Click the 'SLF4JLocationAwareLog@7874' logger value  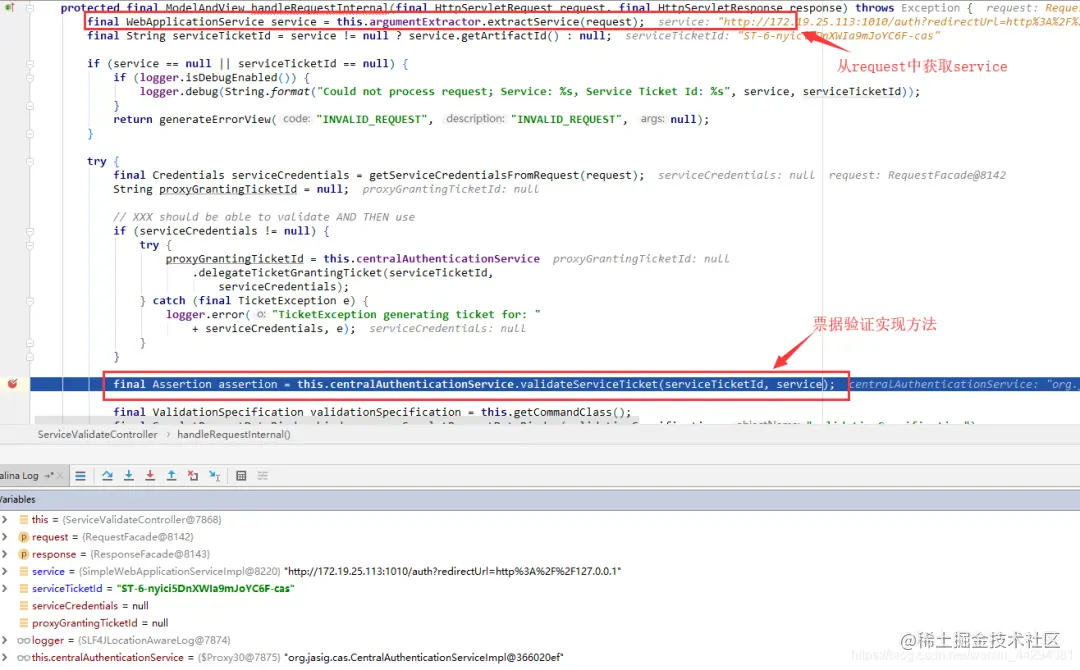pyautogui.click(x=154, y=640)
